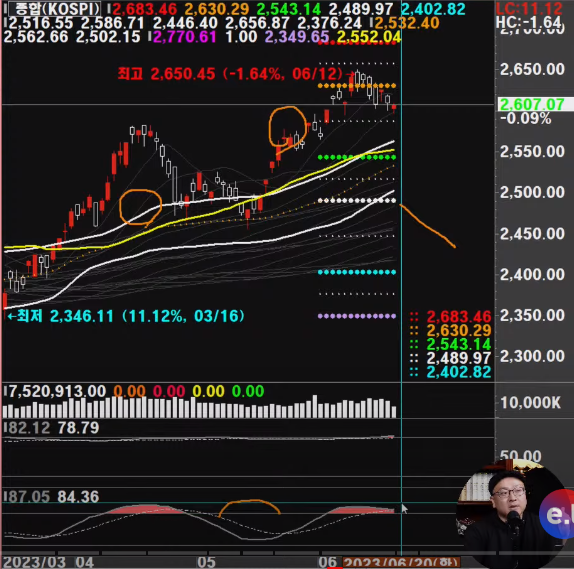
Task: Select the cyan 2,402.82 value in header row
Action: point(433,9)
